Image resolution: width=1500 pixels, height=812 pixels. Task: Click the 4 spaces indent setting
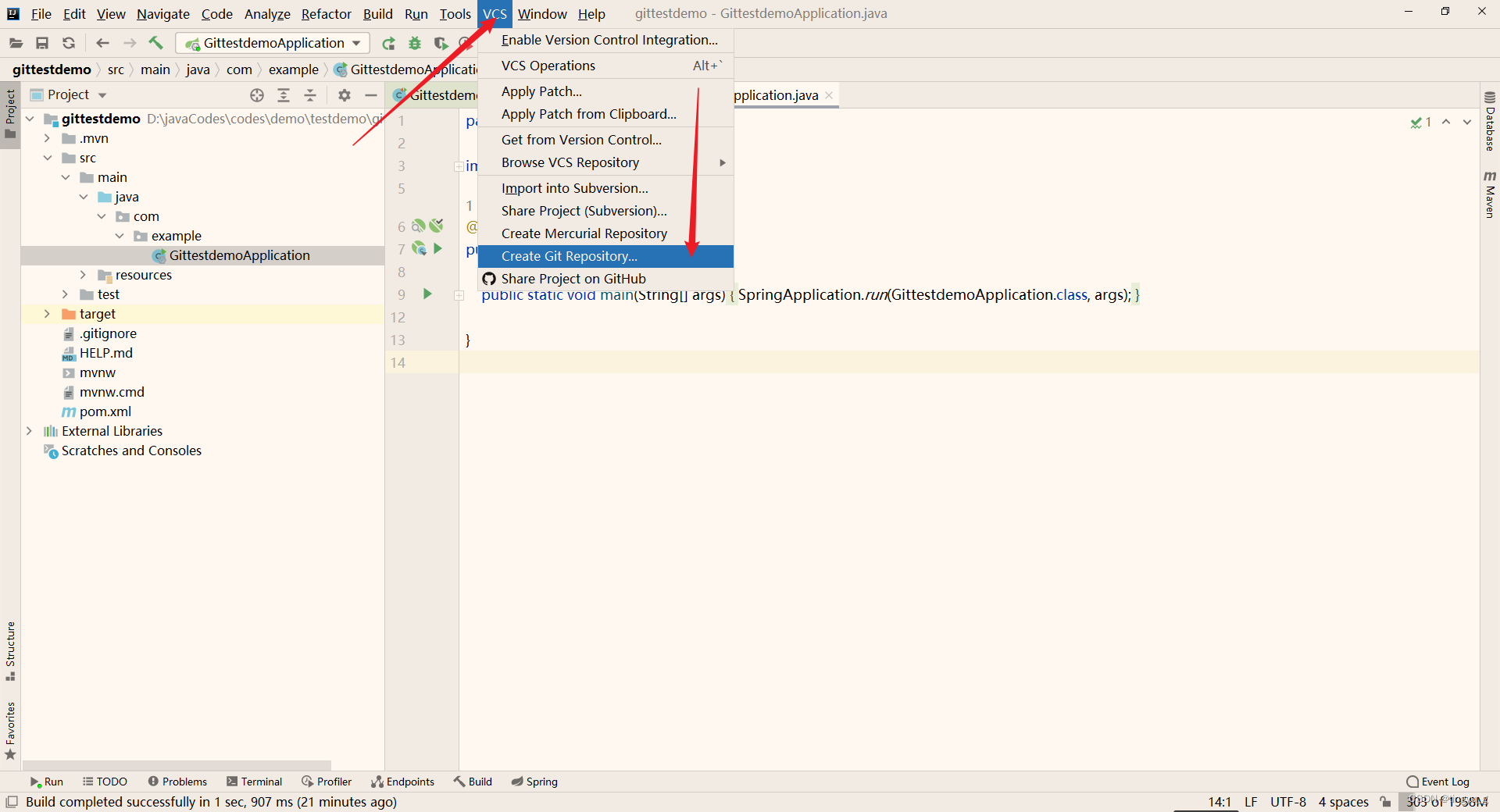coord(1343,802)
